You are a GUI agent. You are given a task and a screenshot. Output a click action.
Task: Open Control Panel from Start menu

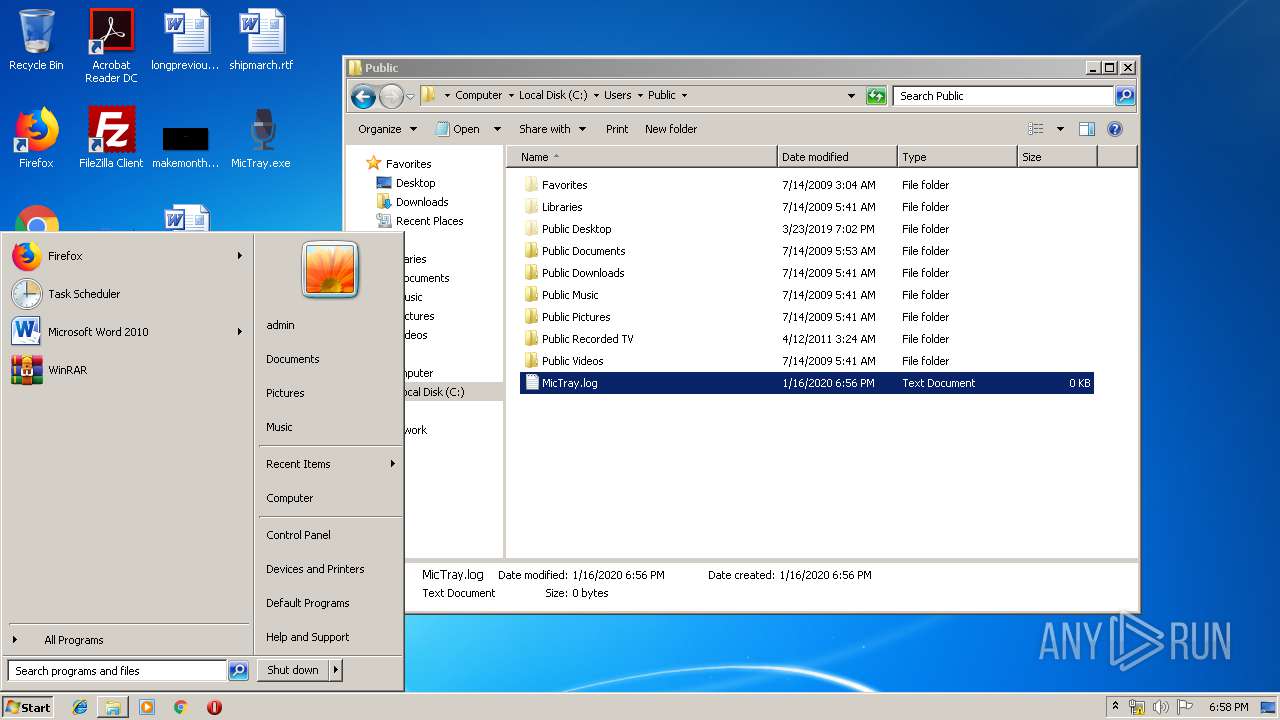point(298,535)
